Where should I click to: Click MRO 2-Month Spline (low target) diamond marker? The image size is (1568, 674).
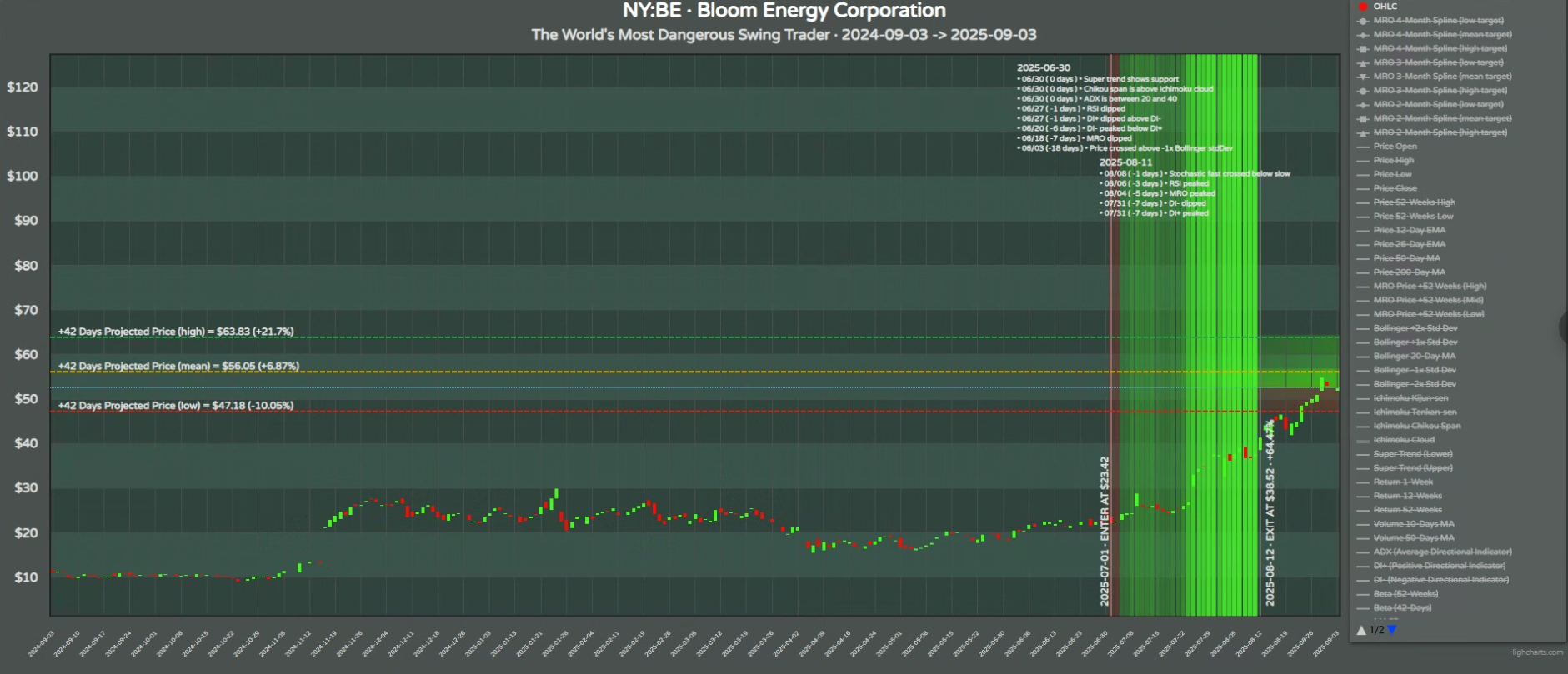pos(1363,105)
